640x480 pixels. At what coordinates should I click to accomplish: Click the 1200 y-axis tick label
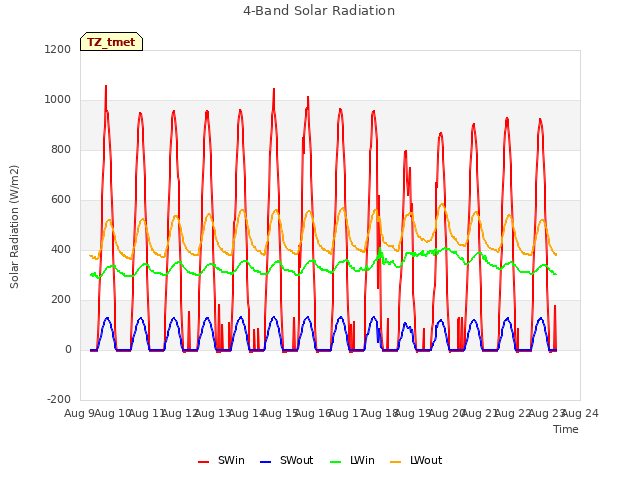[x=58, y=49]
